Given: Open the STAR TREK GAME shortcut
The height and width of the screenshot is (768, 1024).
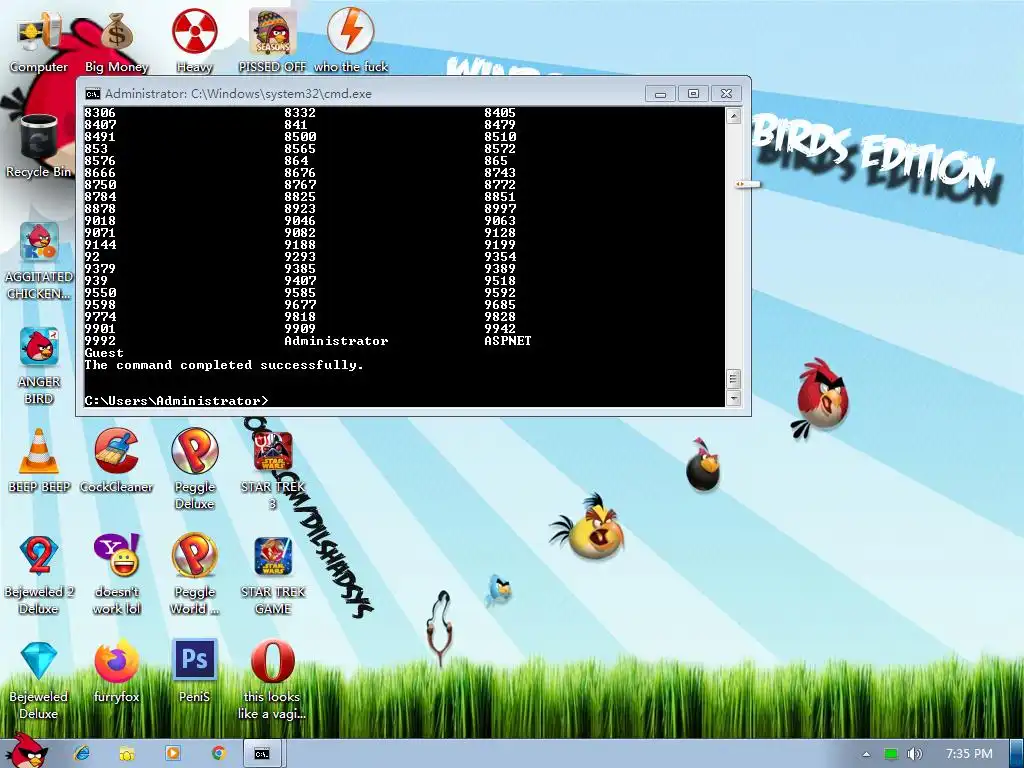Looking at the screenshot, I should [272, 575].
